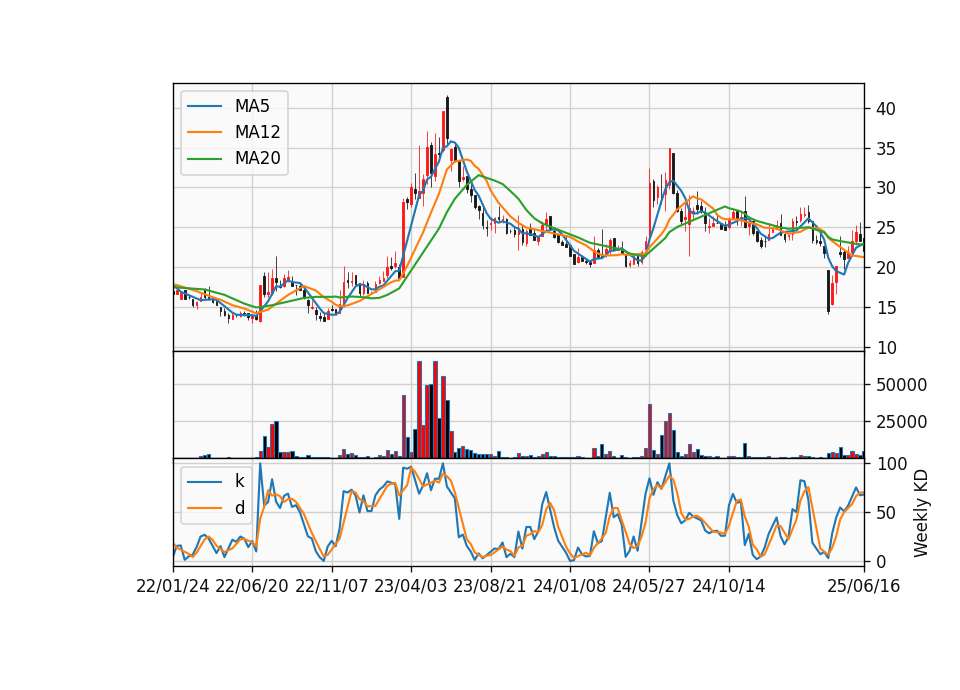The image size is (960, 690).
Task: Click the d legend label in KD panel
Action: coord(239,508)
